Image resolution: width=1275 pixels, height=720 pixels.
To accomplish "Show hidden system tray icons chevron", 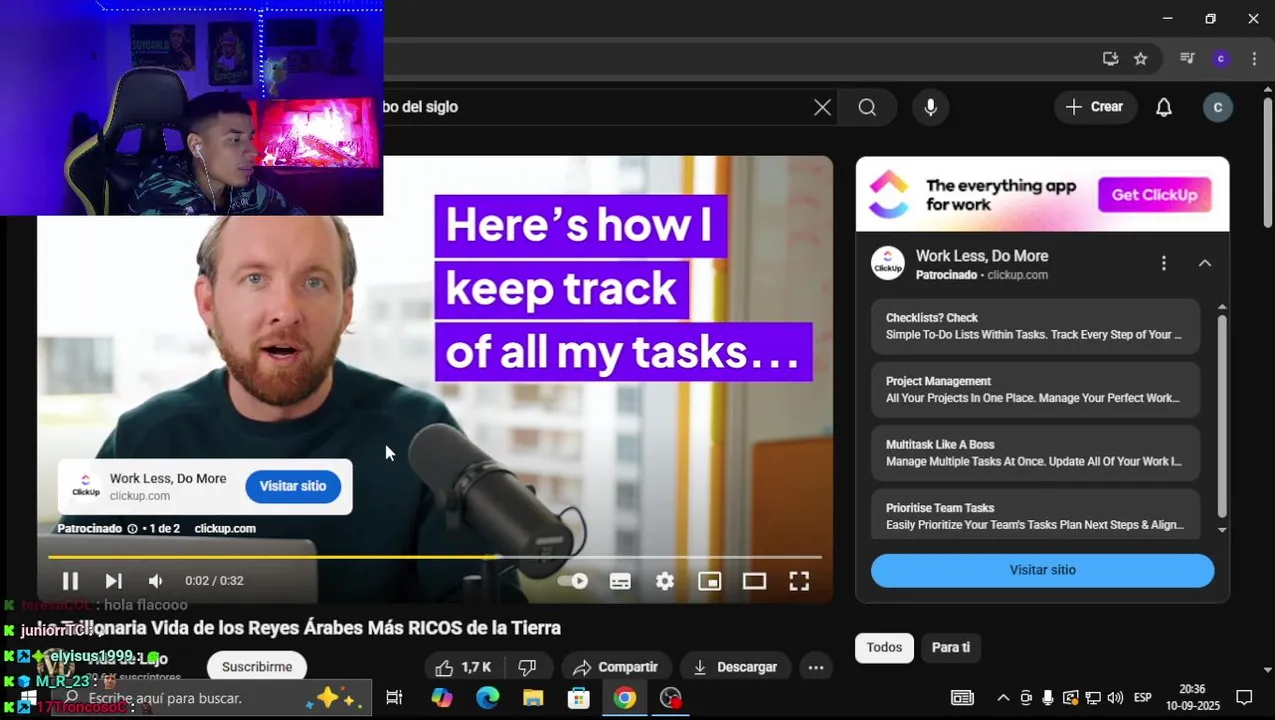I will pyautogui.click(x=1003, y=698).
